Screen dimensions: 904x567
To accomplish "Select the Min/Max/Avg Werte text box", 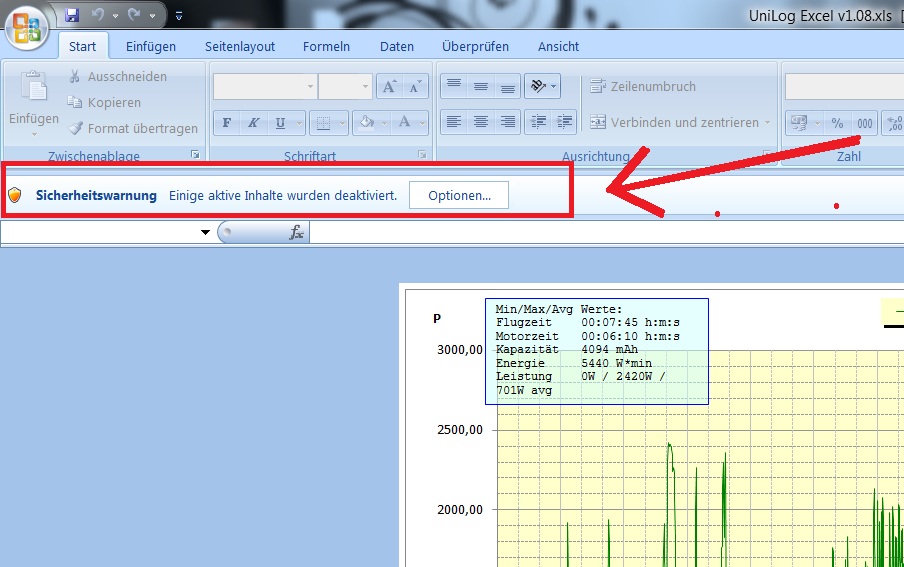I will (596, 351).
